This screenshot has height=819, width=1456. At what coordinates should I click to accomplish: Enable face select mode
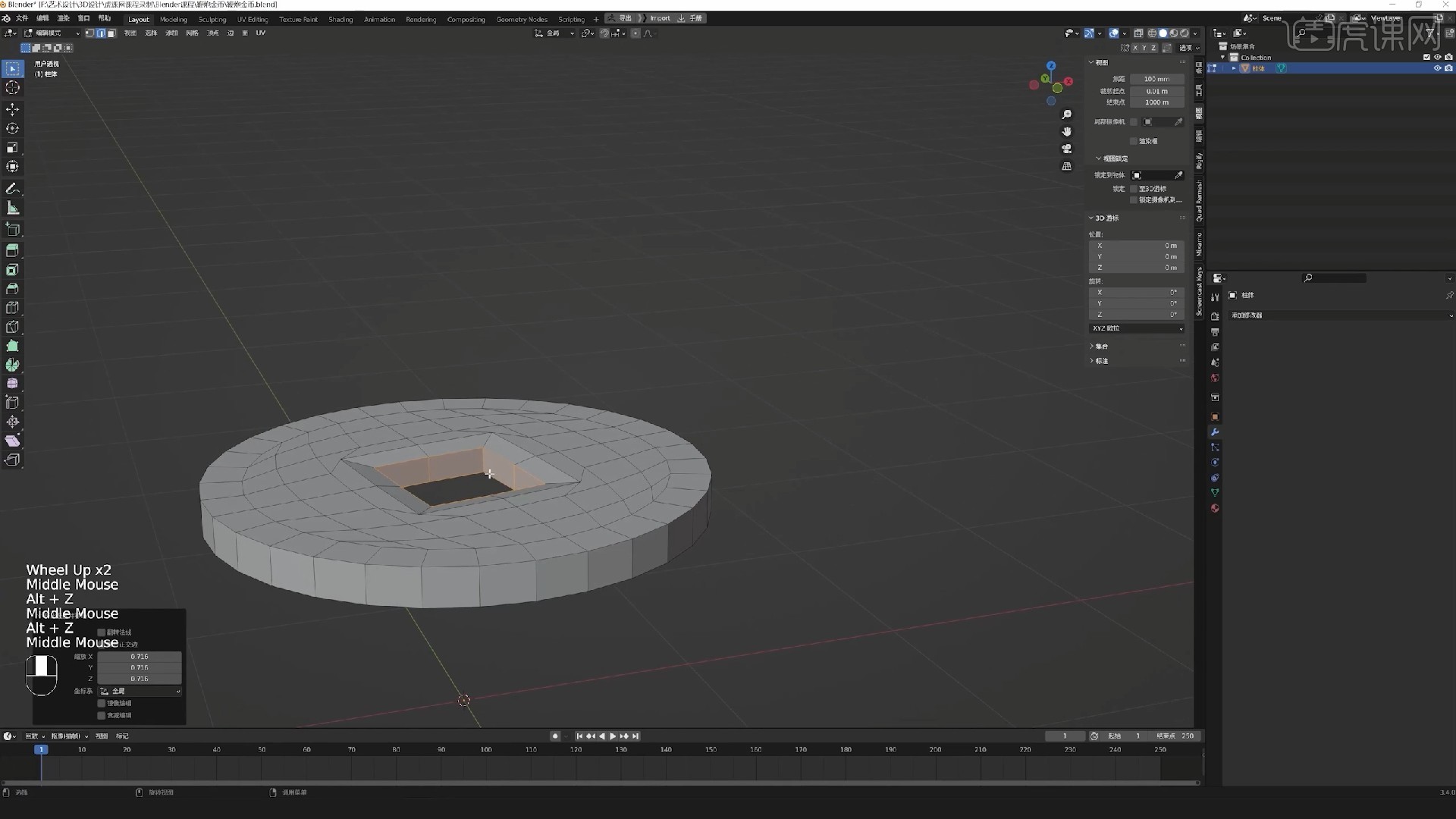(111, 33)
